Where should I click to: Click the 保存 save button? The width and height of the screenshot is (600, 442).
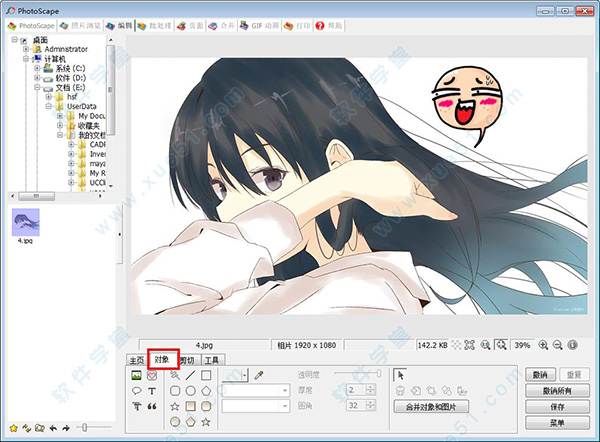(557, 407)
